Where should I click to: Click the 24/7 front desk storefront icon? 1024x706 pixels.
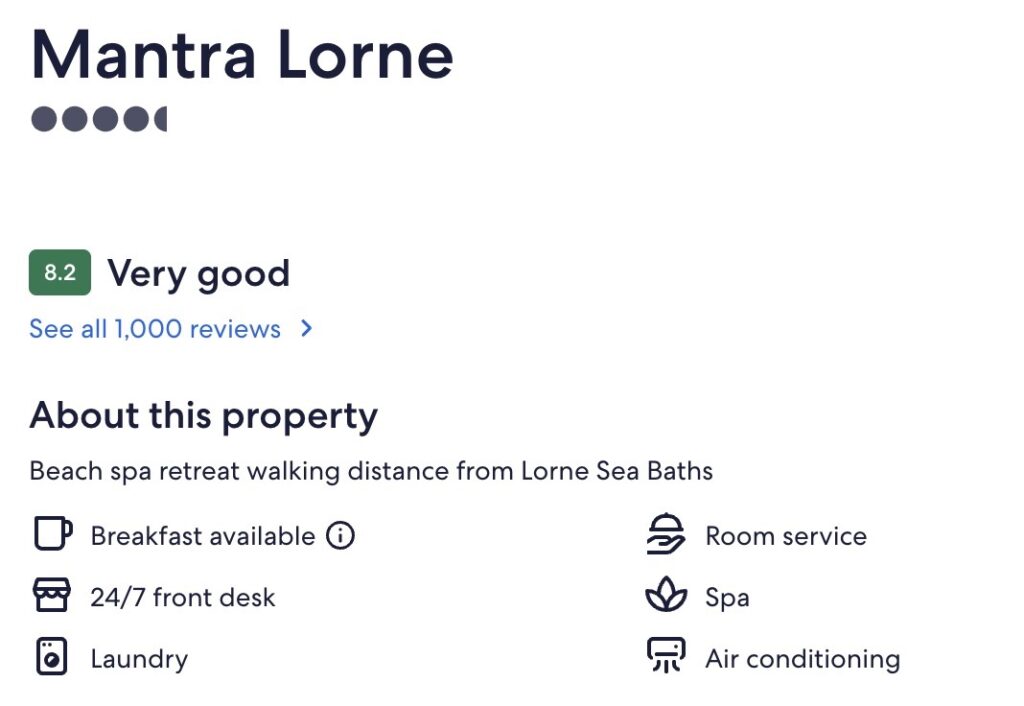(x=51, y=597)
